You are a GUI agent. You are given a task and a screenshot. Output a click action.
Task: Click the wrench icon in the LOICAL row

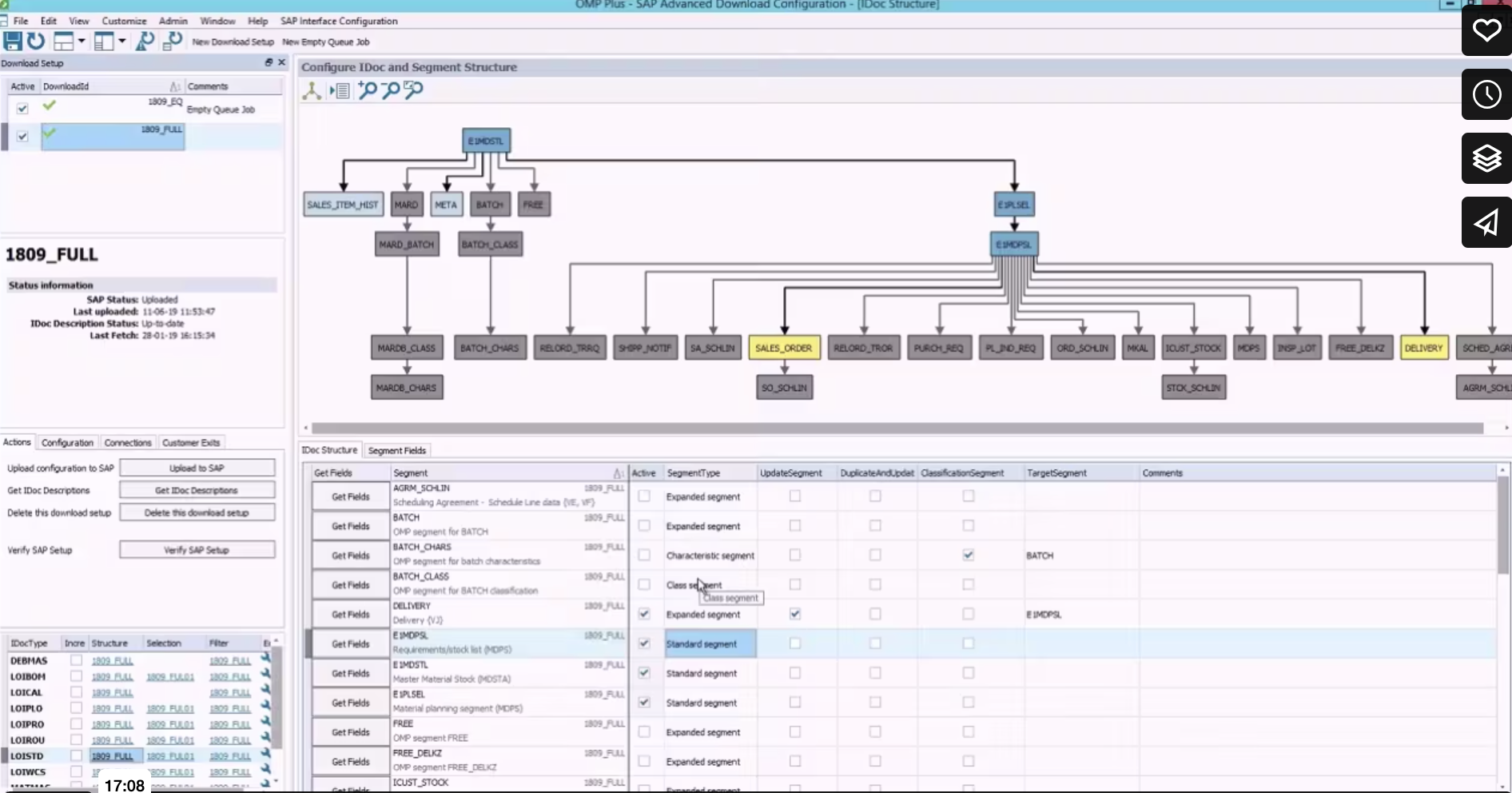pyautogui.click(x=265, y=691)
